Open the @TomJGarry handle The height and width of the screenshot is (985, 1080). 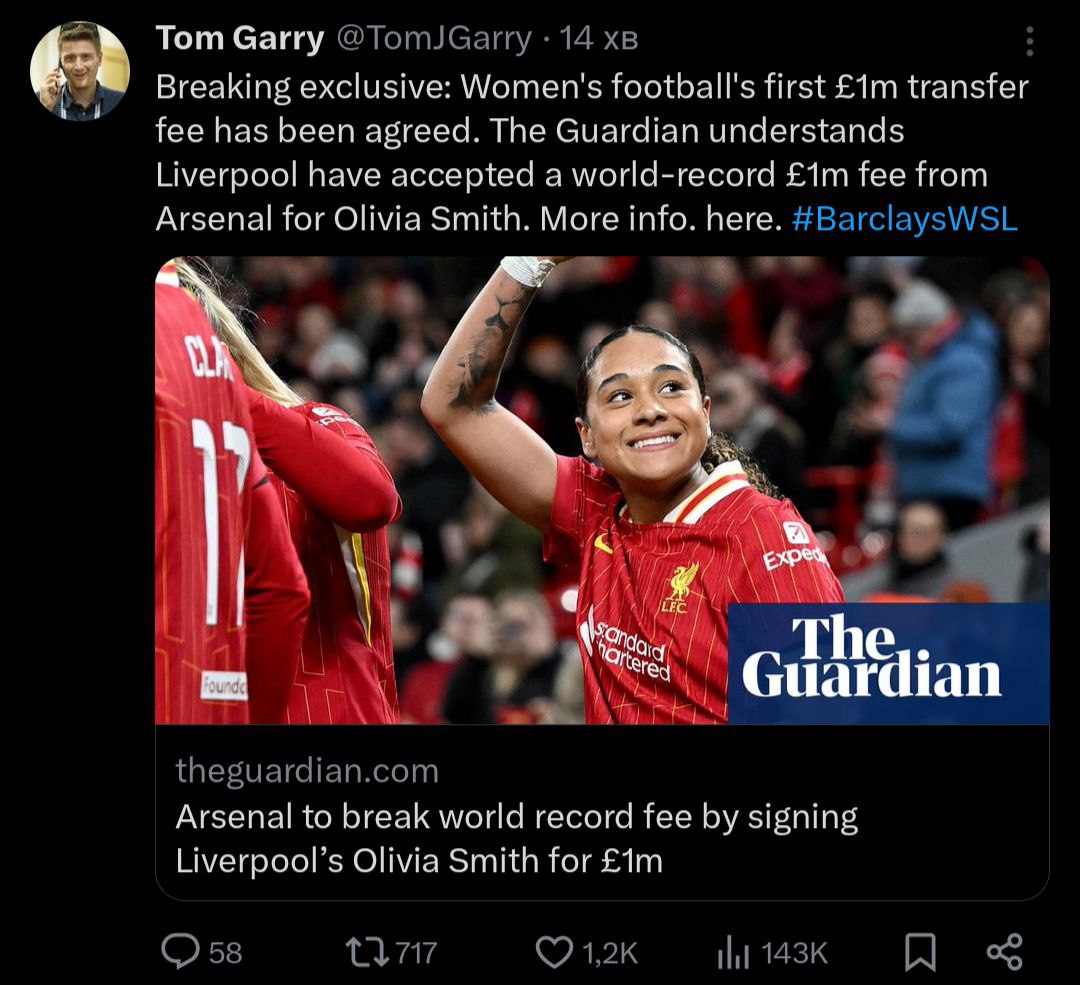point(434,39)
